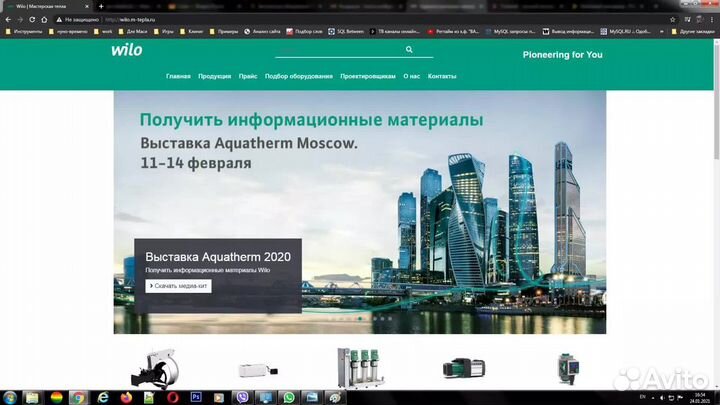This screenshot has width=720, height=405.
Task: Open the MySQL запросы bookmark
Action: (511, 32)
